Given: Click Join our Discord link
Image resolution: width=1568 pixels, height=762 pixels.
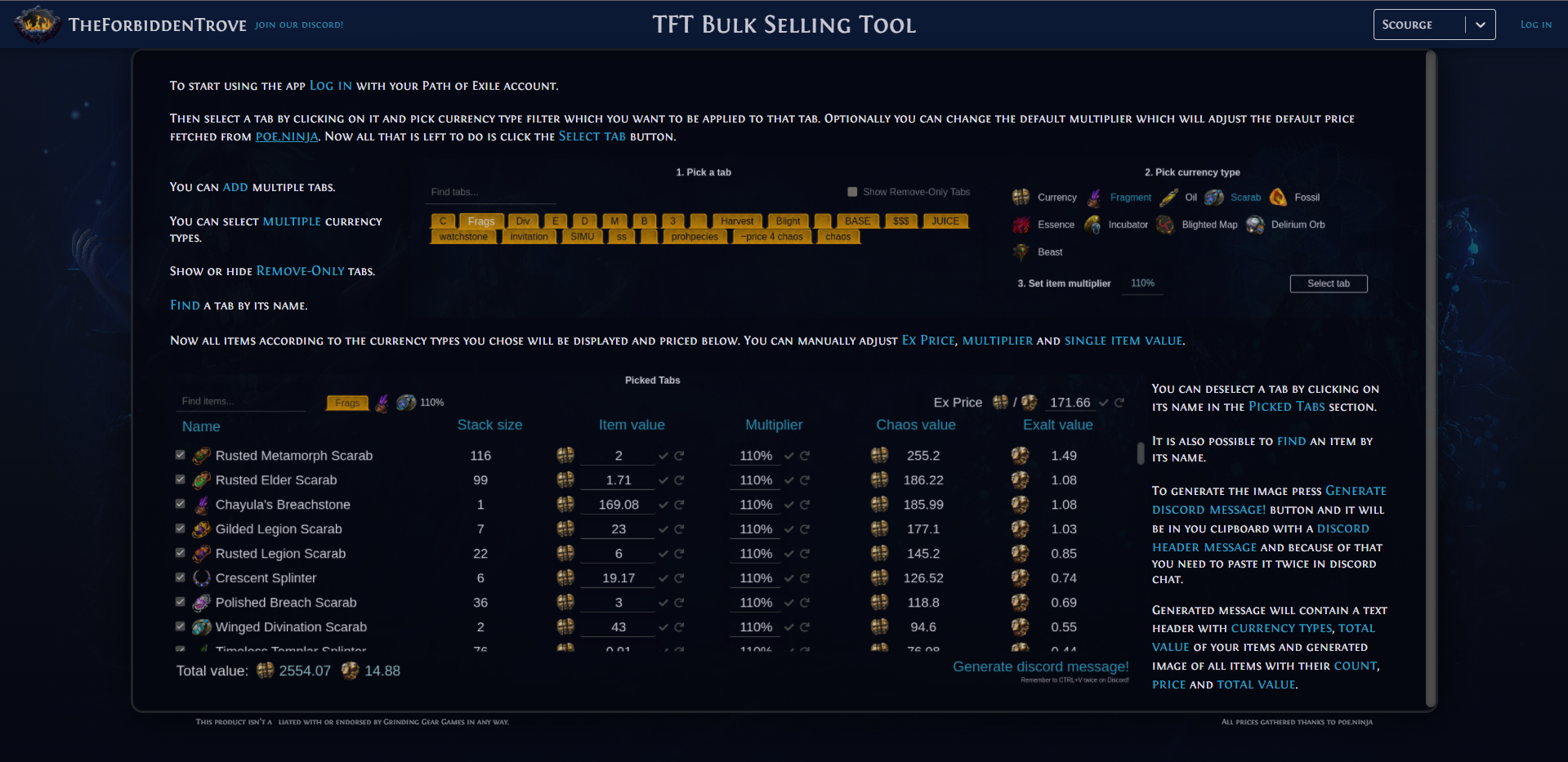Looking at the screenshot, I should (299, 25).
